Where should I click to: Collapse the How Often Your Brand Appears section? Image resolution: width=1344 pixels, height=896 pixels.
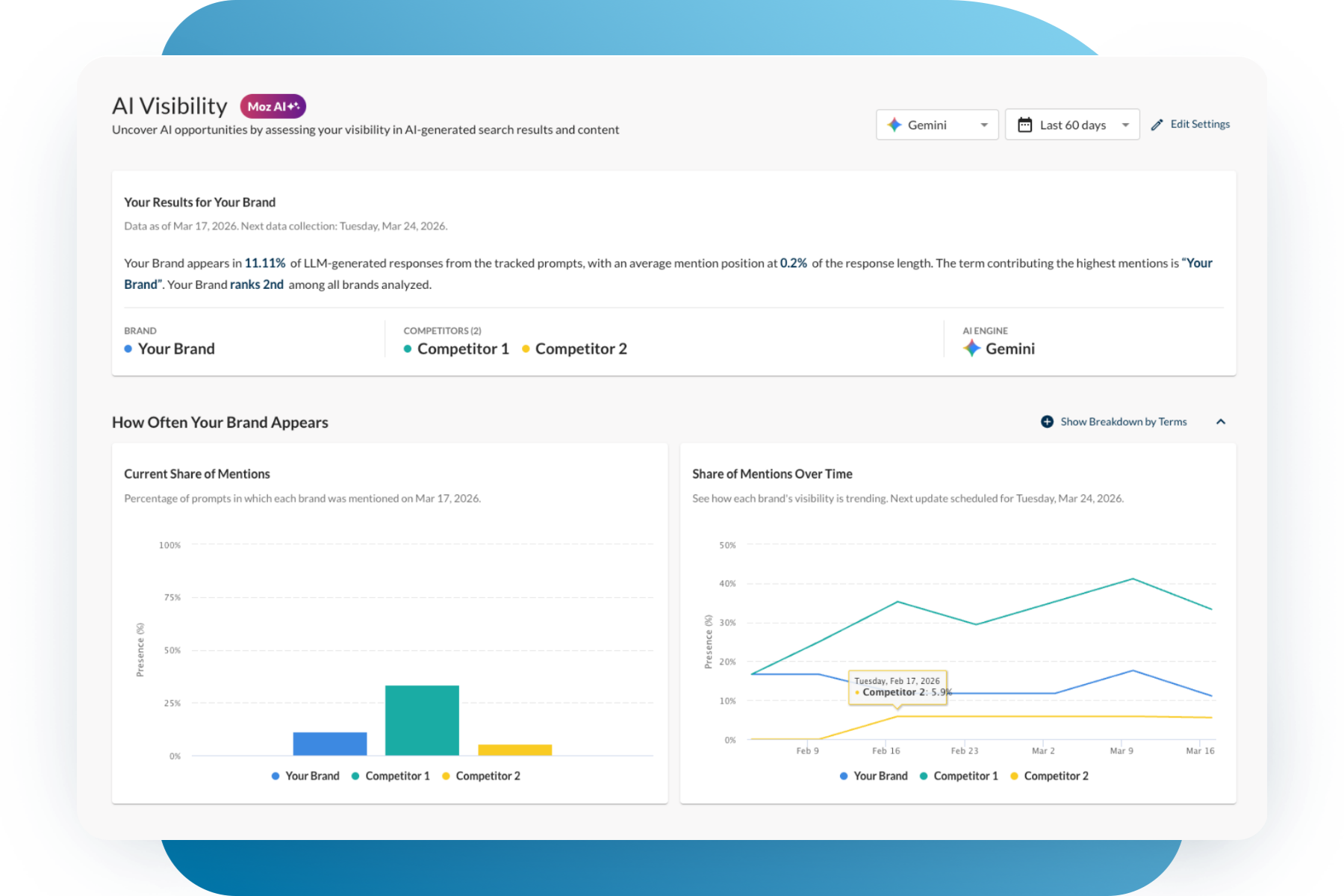tap(1221, 422)
